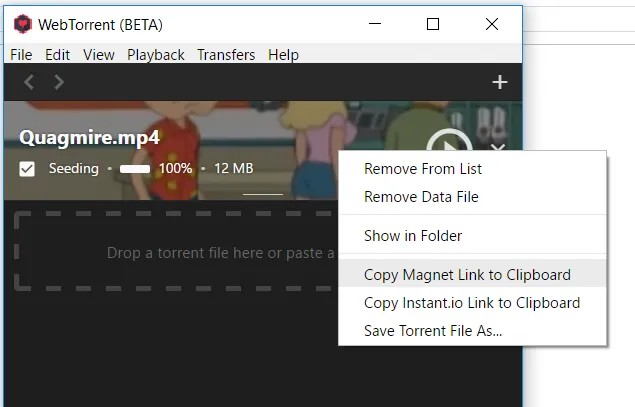Viewport: 635px width, 407px height.
Task: Open the Help menu
Action: click(283, 55)
